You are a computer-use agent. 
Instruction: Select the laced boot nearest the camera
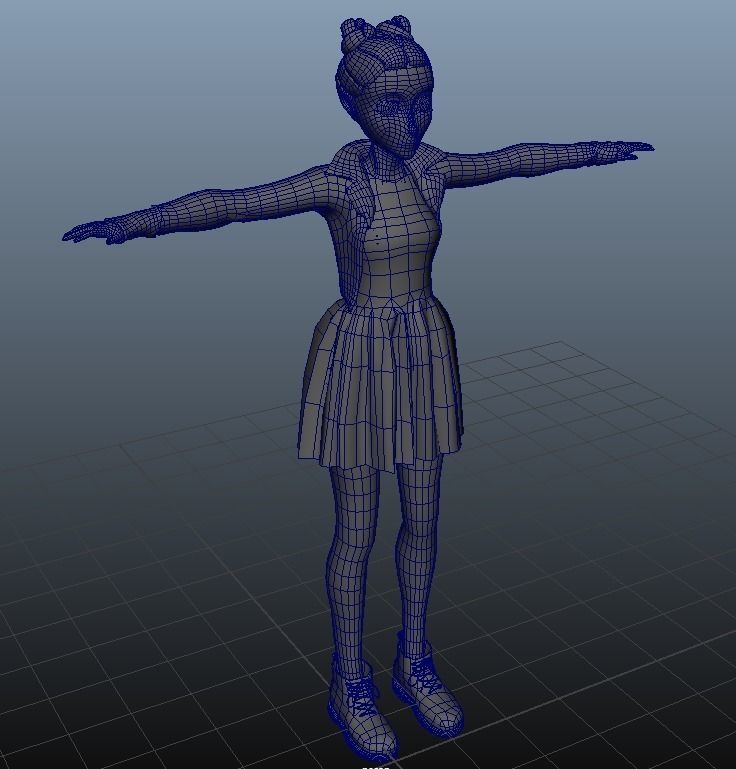coord(361,706)
